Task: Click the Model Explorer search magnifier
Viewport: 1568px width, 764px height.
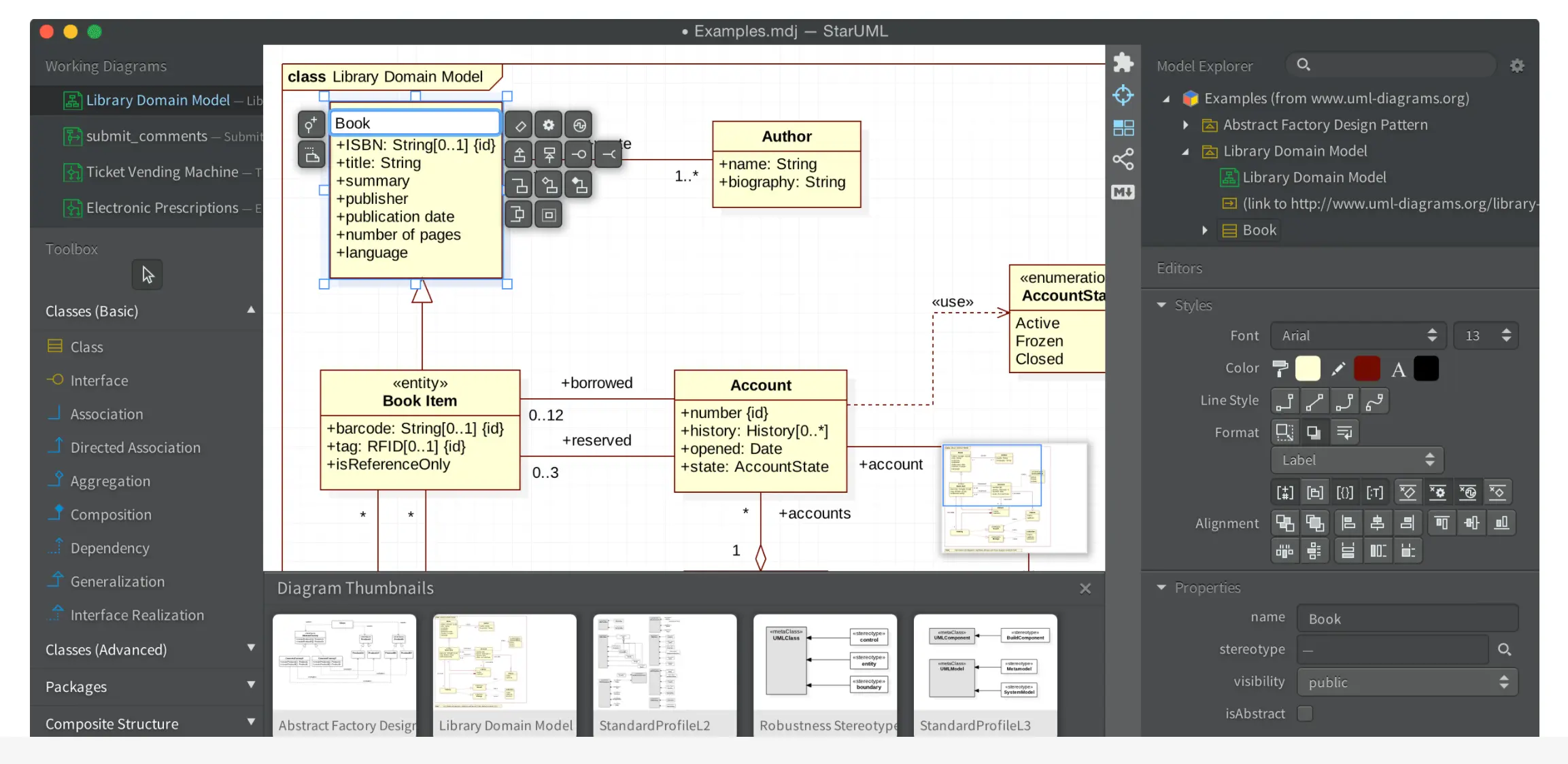Action: pyautogui.click(x=1303, y=65)
